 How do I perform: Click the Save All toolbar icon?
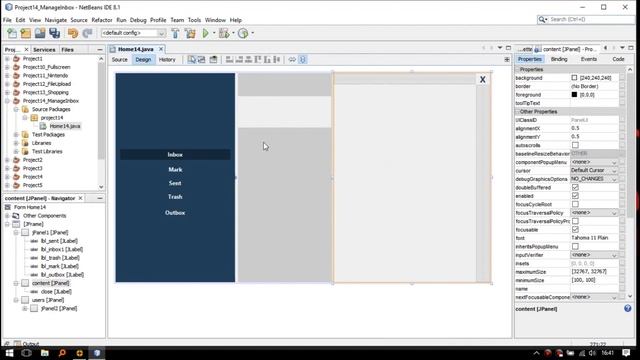click(54, 33)
